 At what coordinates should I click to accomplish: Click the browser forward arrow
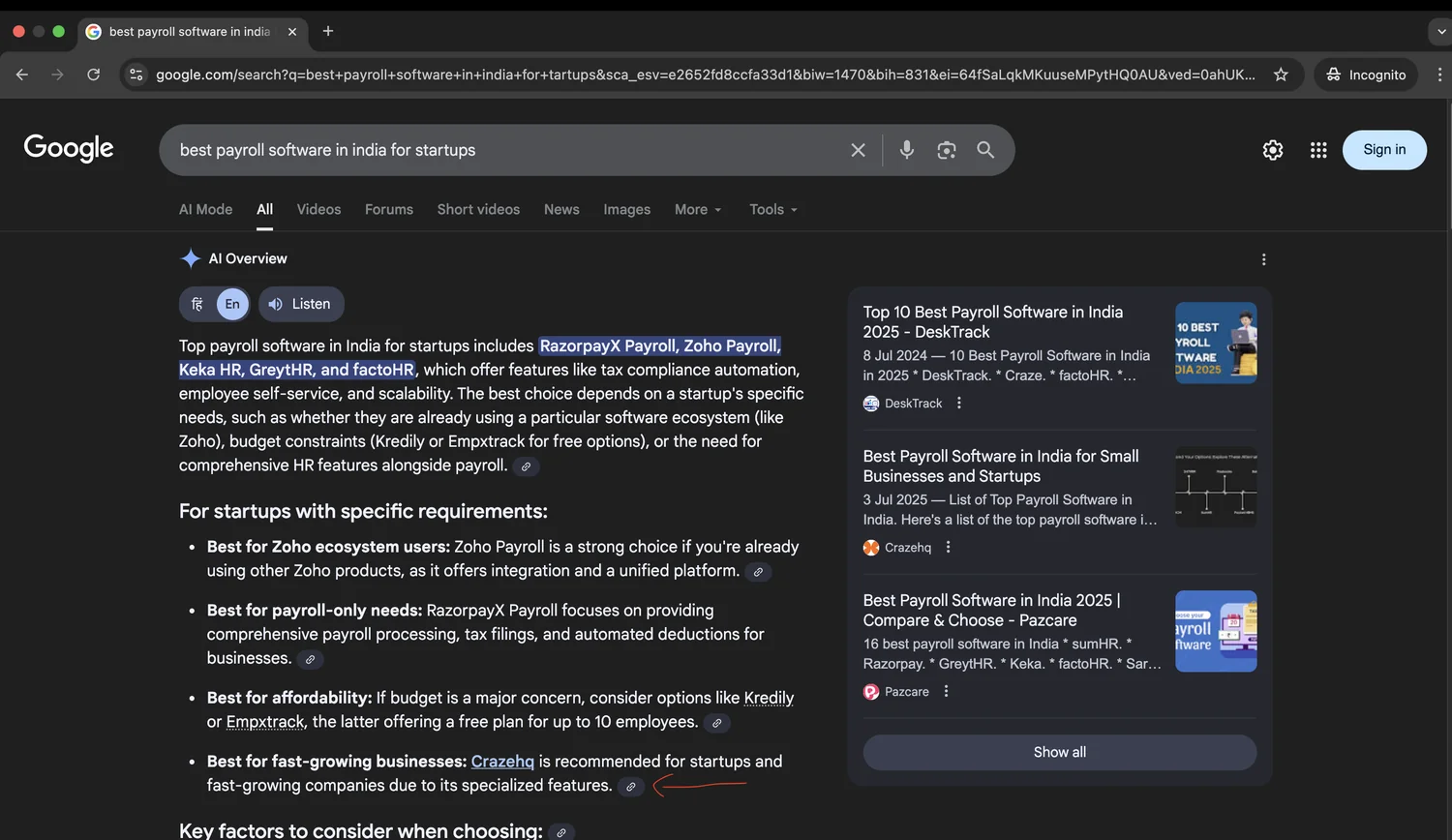coord(57,75)
